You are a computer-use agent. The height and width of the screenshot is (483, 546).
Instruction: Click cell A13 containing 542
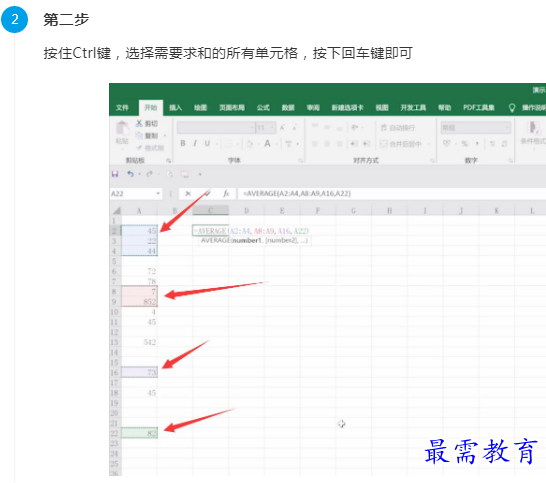(139, 342)
